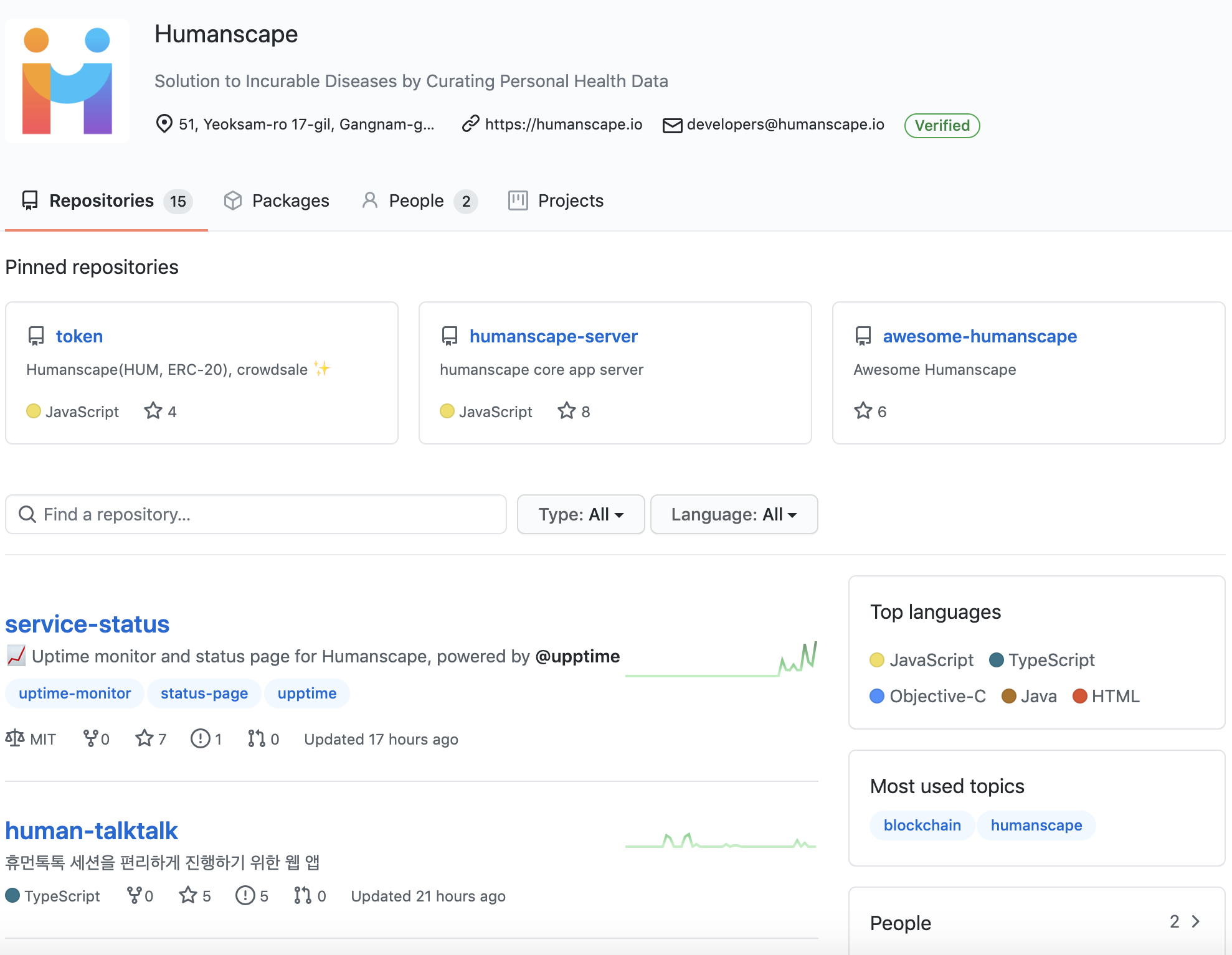The image size is (1232, 955).
Task: Click the Humanscape organization logo
Action: tap(67, 81)
